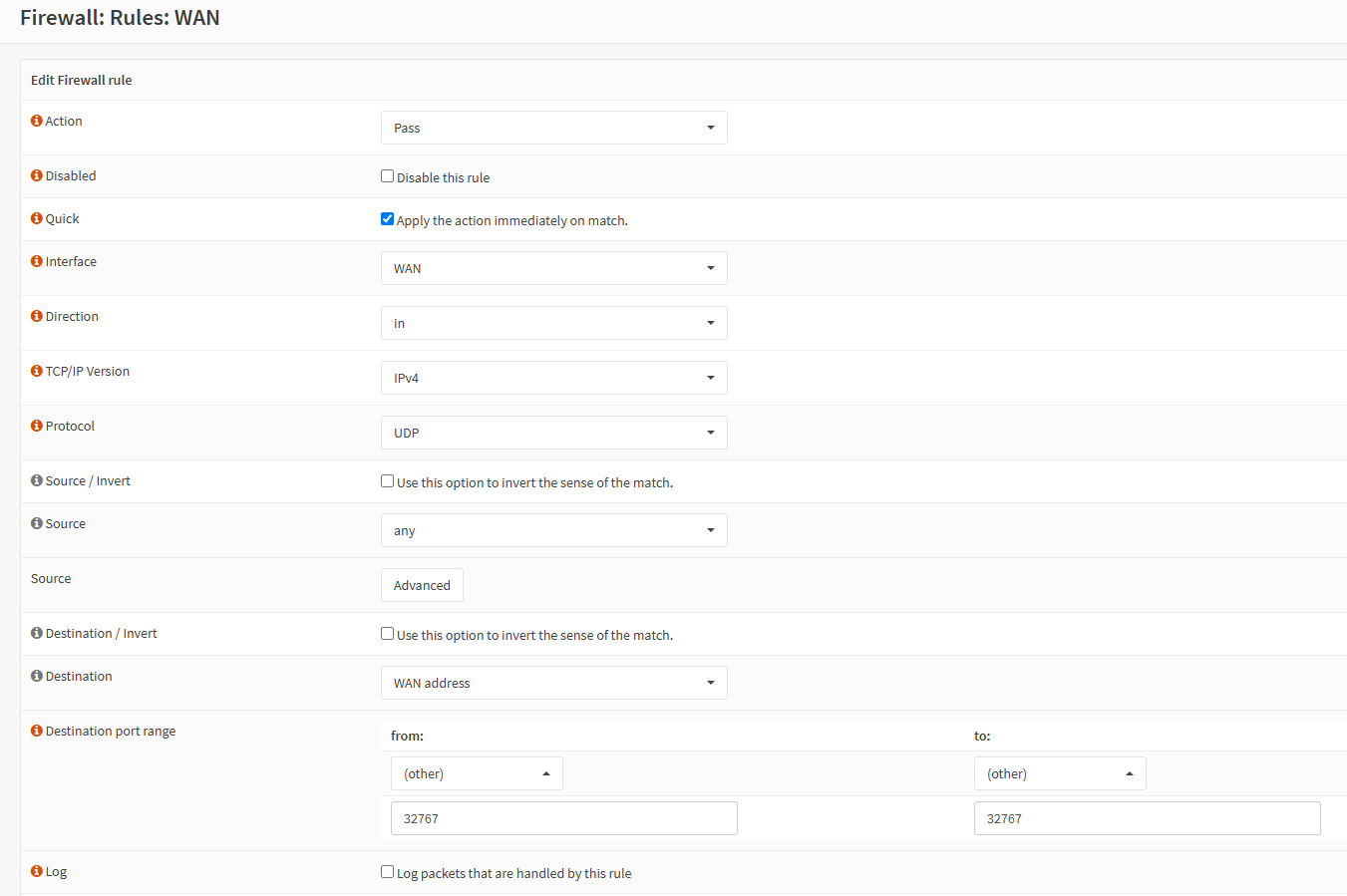Uncheck Apply the action immediately on match

click(x=387, y=218)
